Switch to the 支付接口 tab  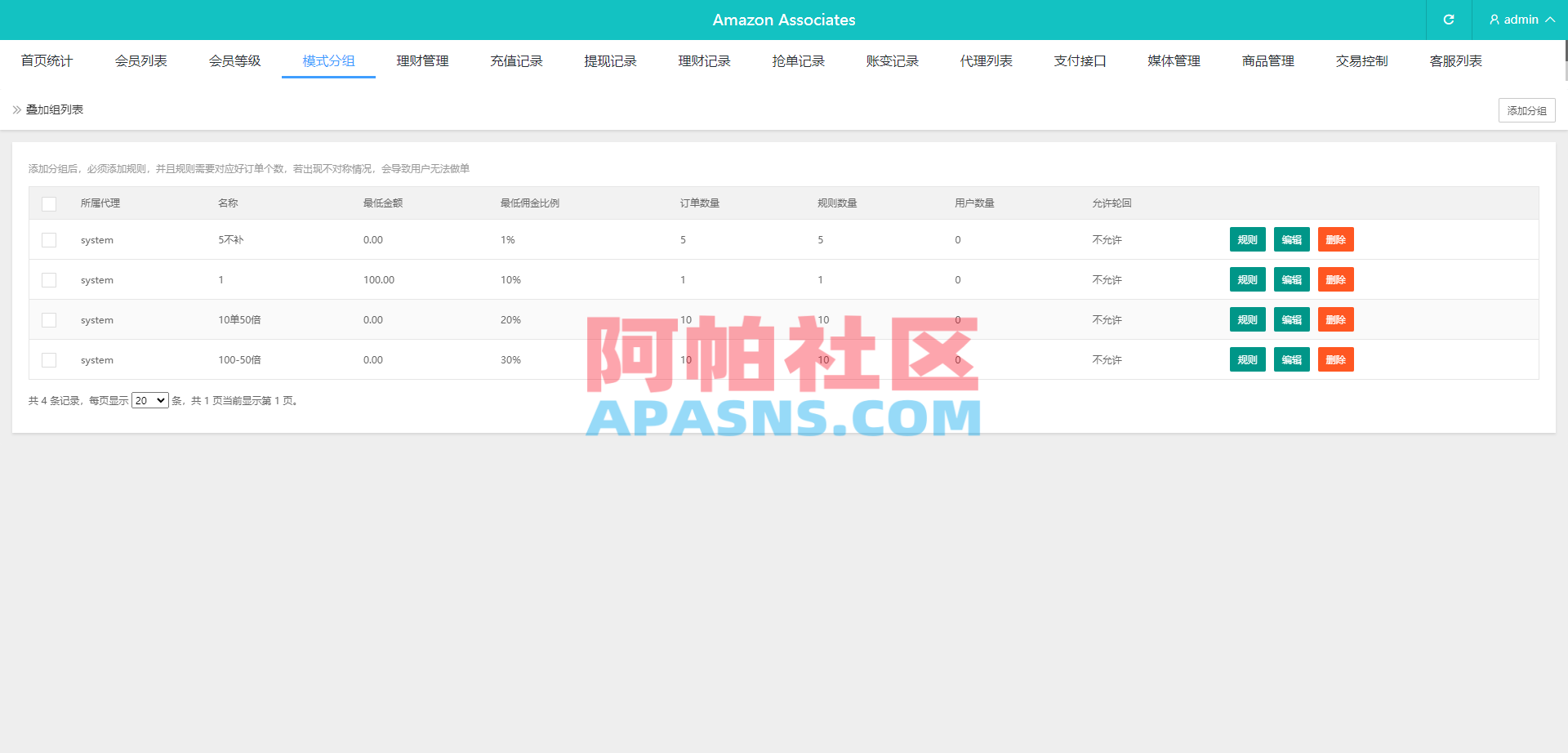(x=1080, y=60)
